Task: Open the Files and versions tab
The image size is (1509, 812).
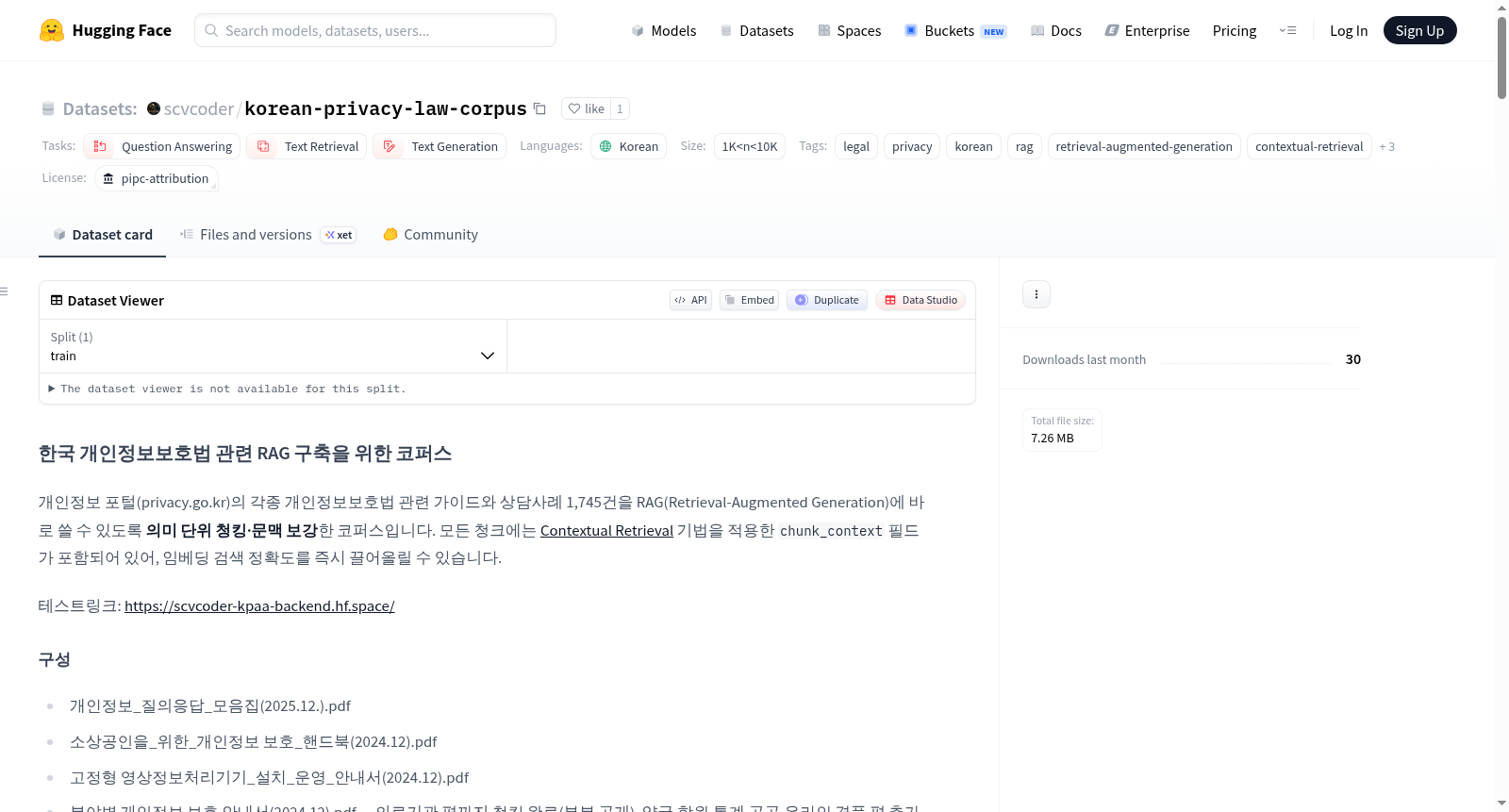Action: coord(268,235)
